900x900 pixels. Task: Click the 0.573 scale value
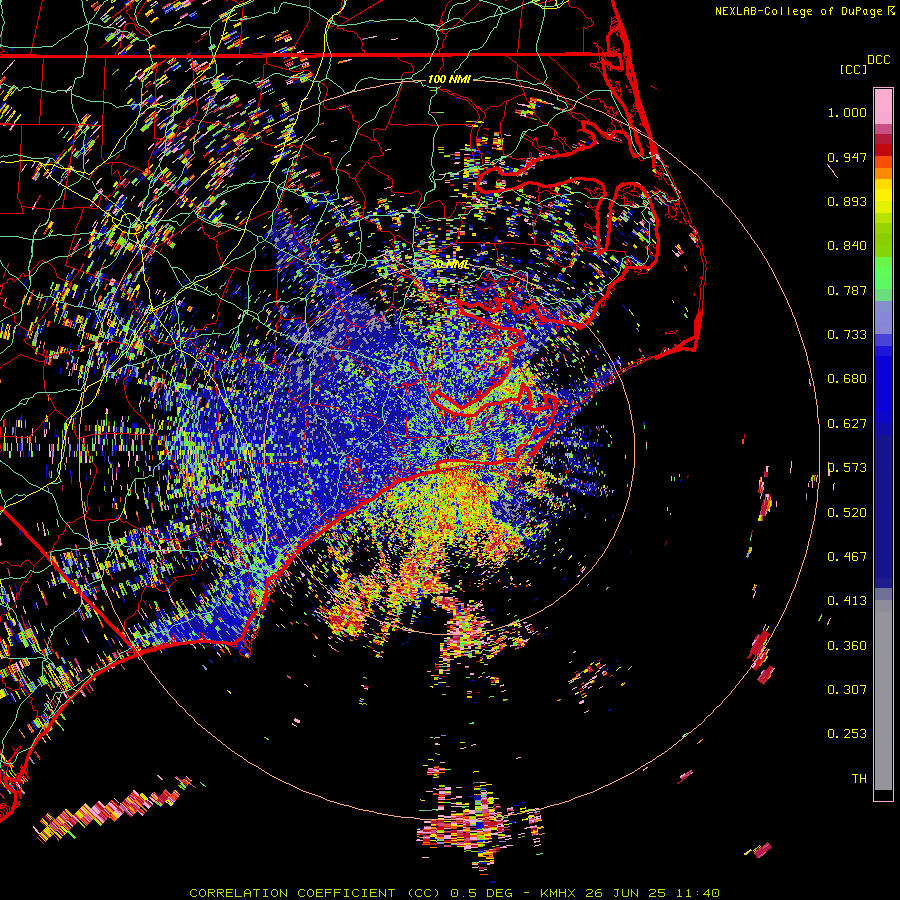point(847,468)
